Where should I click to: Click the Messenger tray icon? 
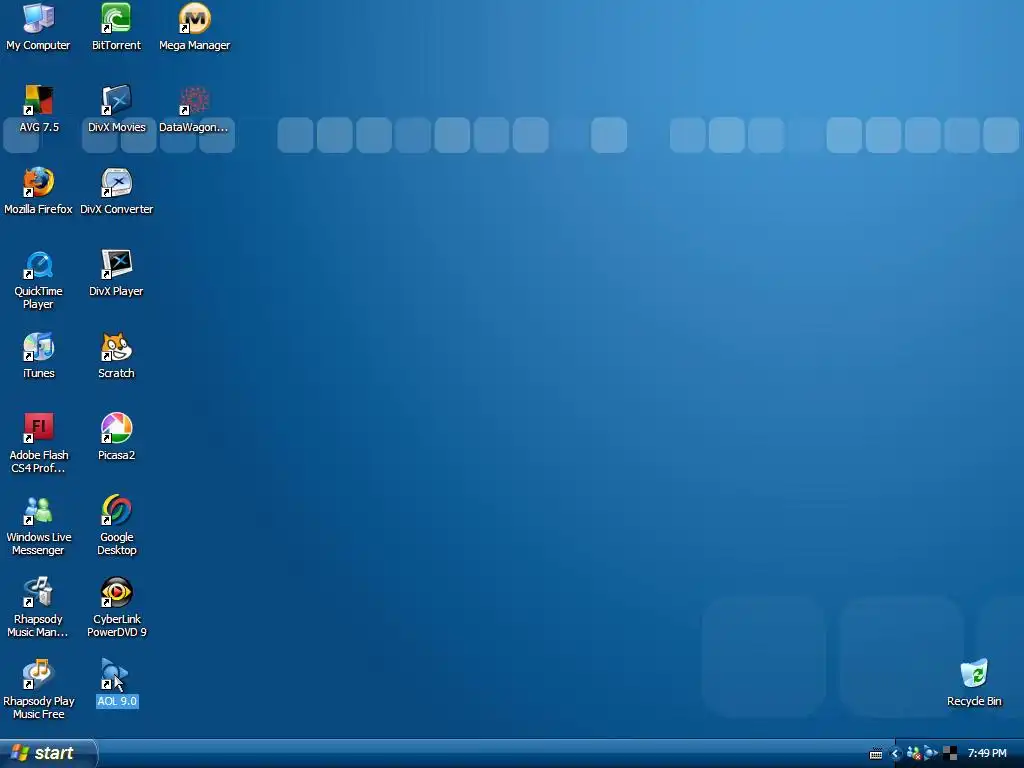click(914, 754)
